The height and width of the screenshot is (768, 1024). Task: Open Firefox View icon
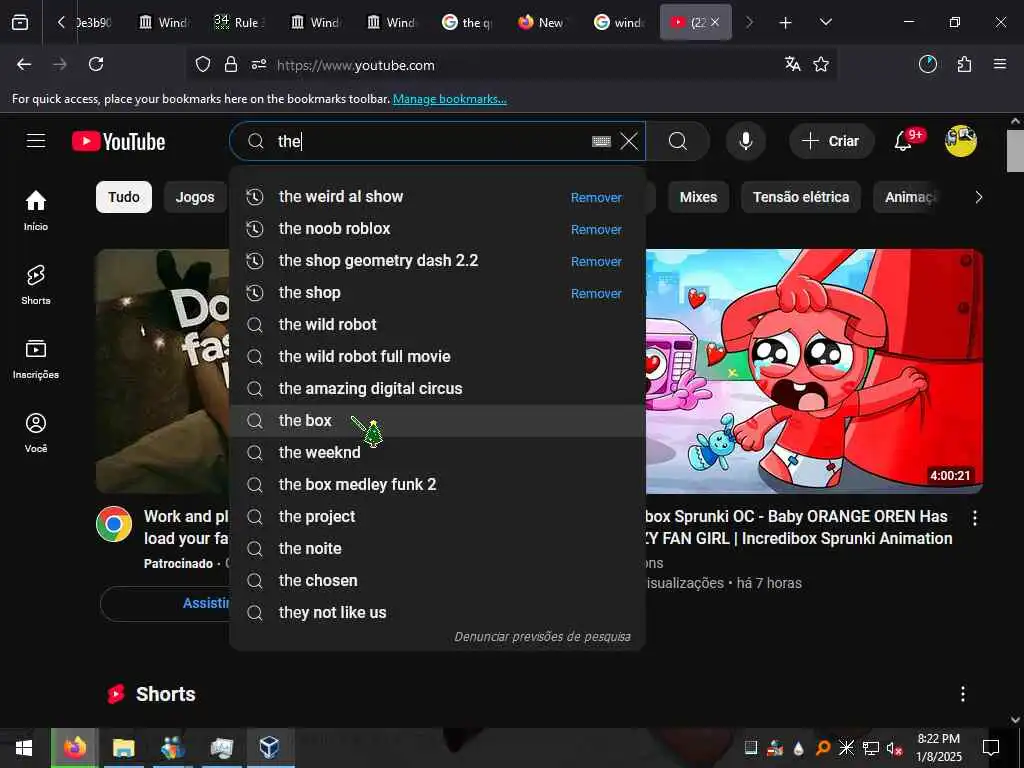(x=20, y=23)
